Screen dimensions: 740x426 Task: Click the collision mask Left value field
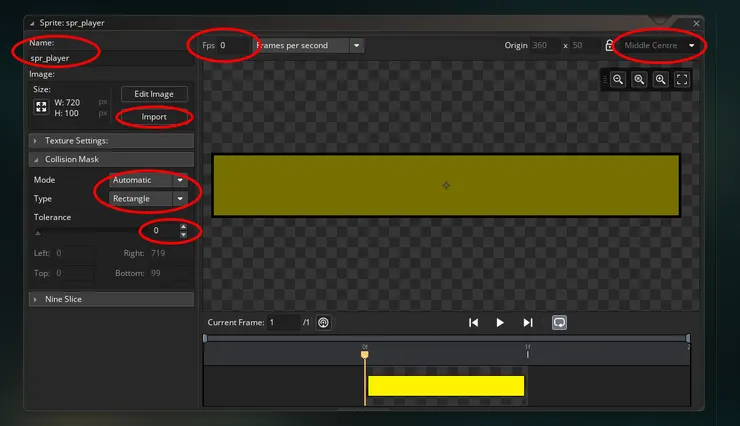[x=73, y=253]
